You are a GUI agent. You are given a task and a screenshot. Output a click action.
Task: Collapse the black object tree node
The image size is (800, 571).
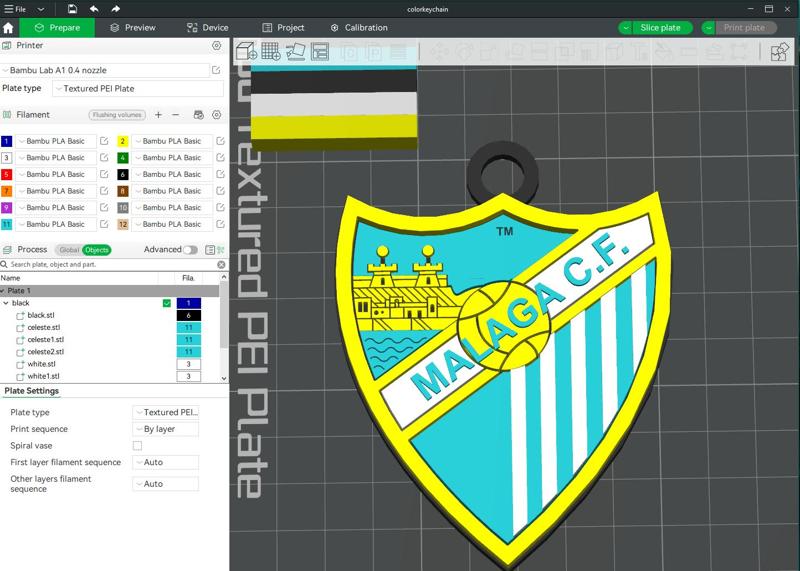tap(6, 303)
